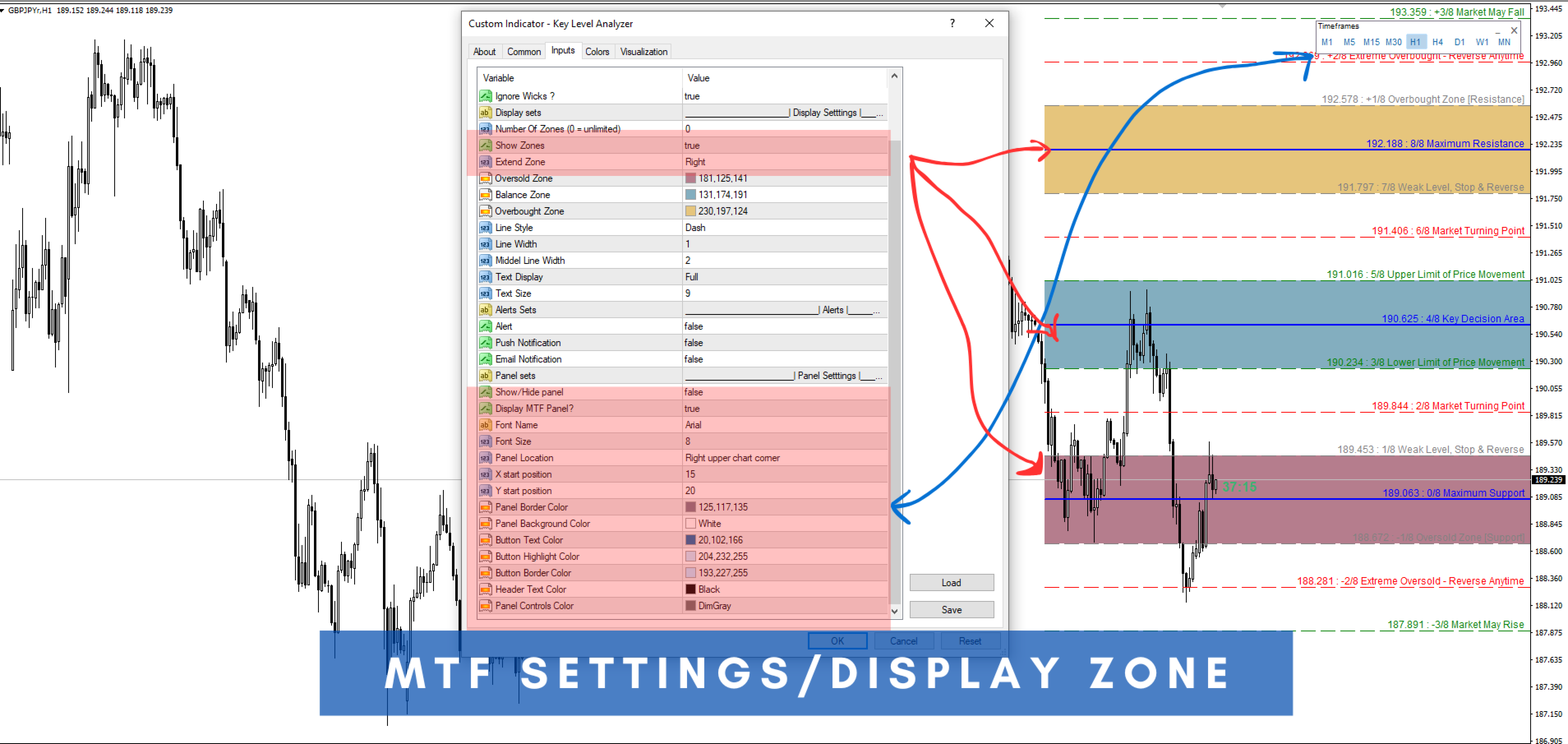
Task: Click the Ignore Wicks boolean icon
Action: click(x=485, y=96)
